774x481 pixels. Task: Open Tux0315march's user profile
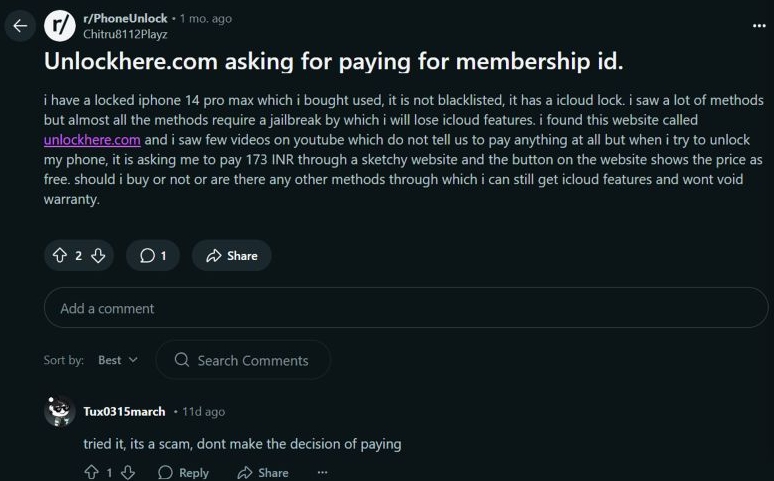[125, 412]
